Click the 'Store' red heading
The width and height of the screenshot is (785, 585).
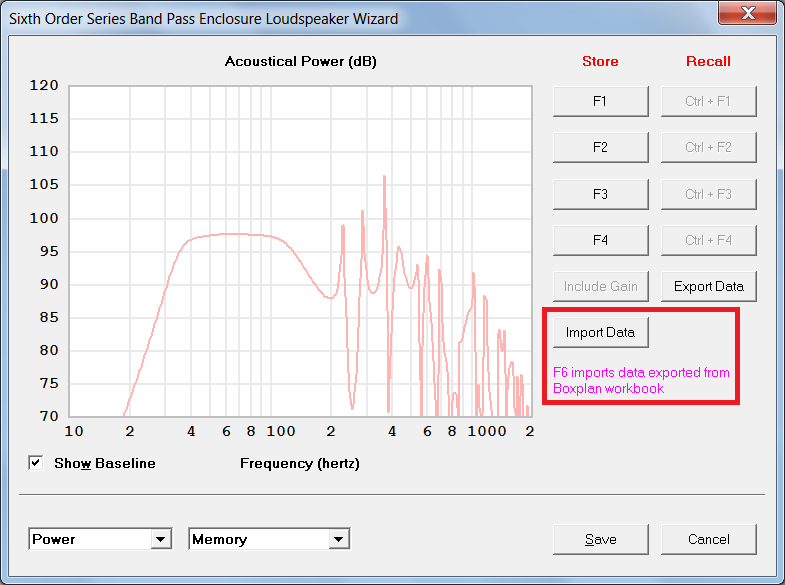click(x=600, y=61)
